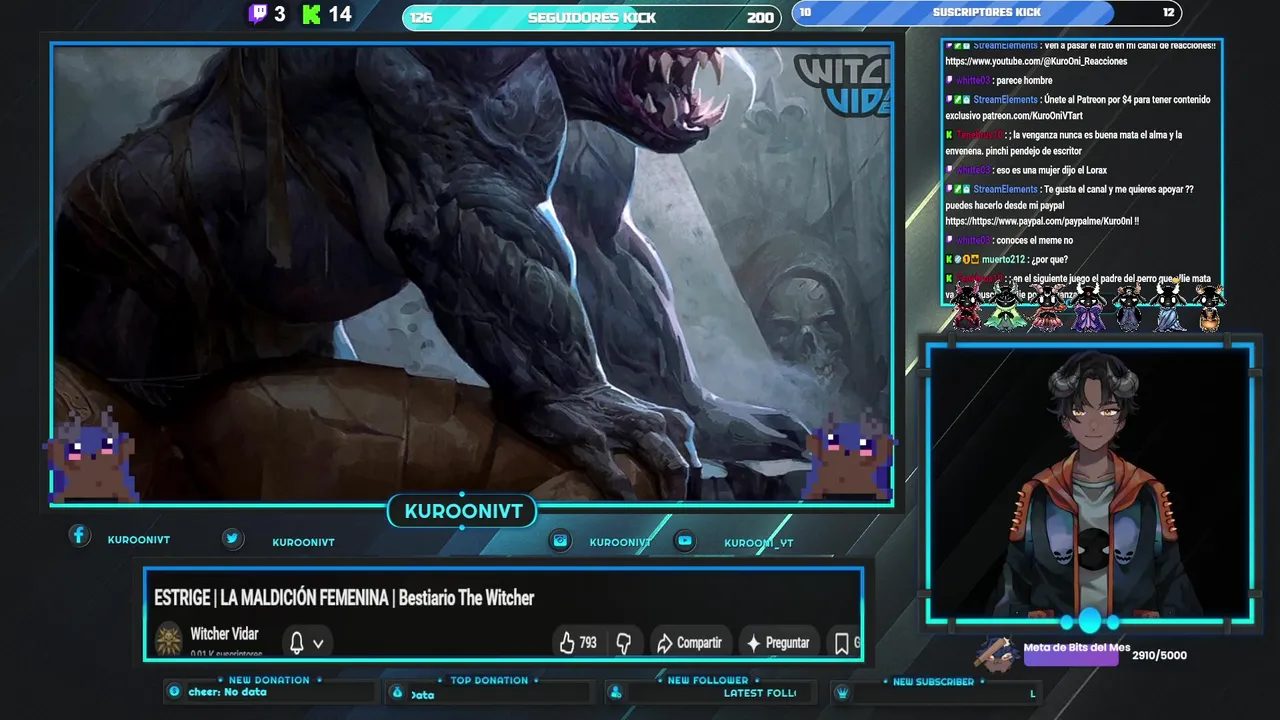Click the LATEST FOLL follower text
This screenshot has width=1280, height=720.
[x=760, y=693]
